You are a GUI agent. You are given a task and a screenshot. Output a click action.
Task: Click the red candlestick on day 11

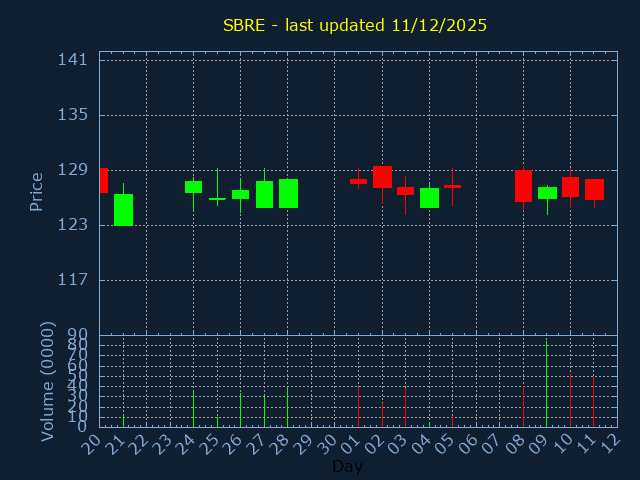[x=594, y=189]
